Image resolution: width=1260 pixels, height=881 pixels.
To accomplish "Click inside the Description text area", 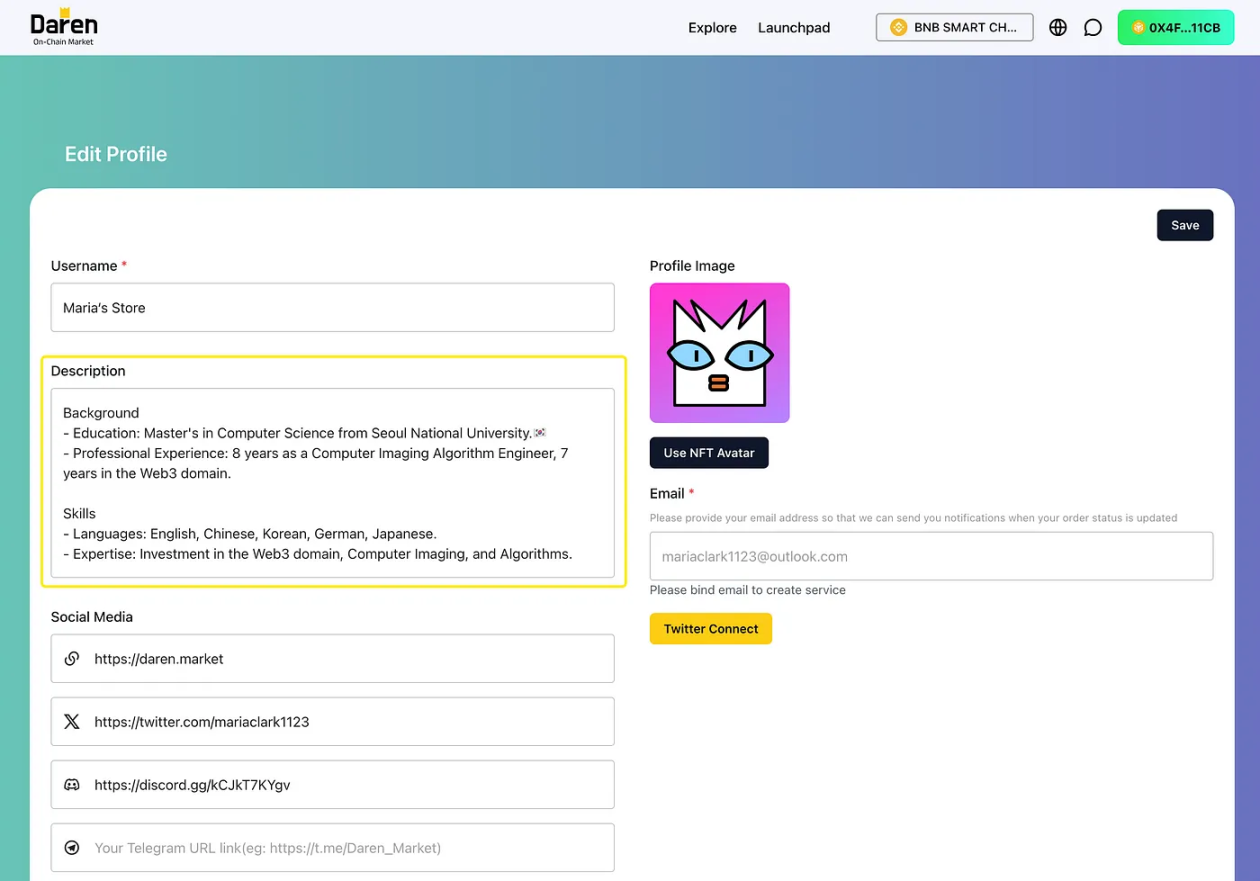I will point(332,483).
